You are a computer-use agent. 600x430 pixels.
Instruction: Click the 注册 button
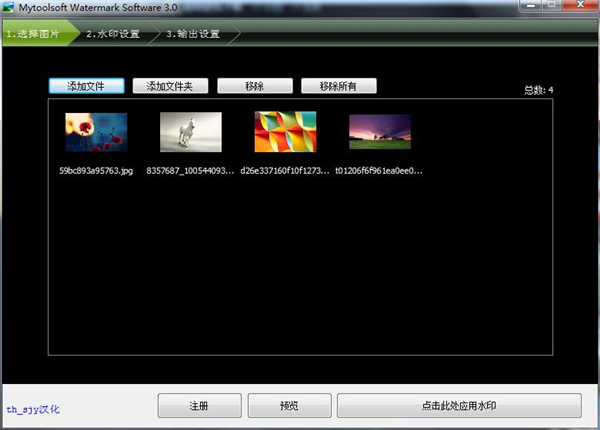coord(199,406)
